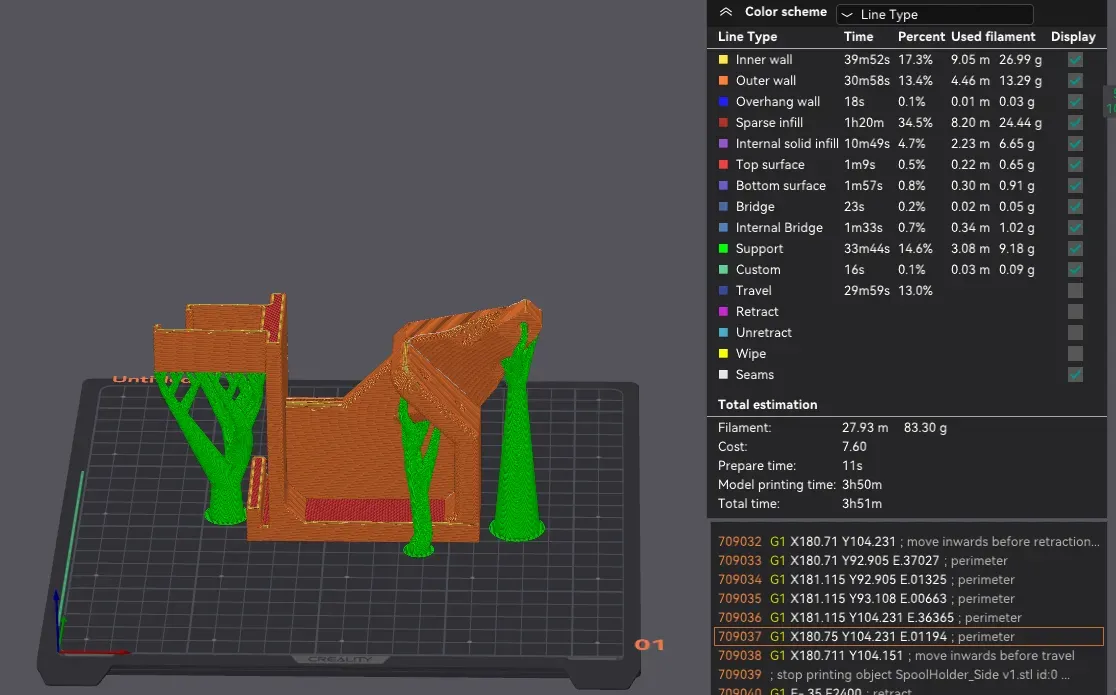This screenshot has width=1116, height=695.
Task: Select highlighted G-code line 709037
Action: pyautogui.click(x=908, y=637)
